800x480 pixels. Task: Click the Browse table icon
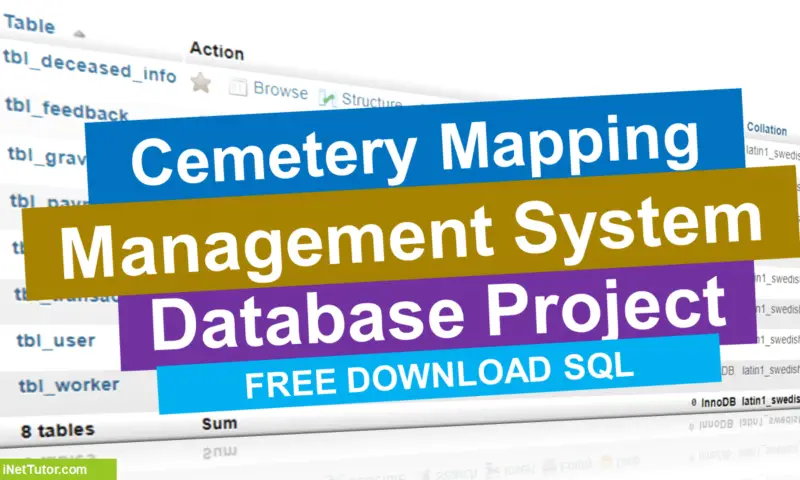[x=237, y=88]
